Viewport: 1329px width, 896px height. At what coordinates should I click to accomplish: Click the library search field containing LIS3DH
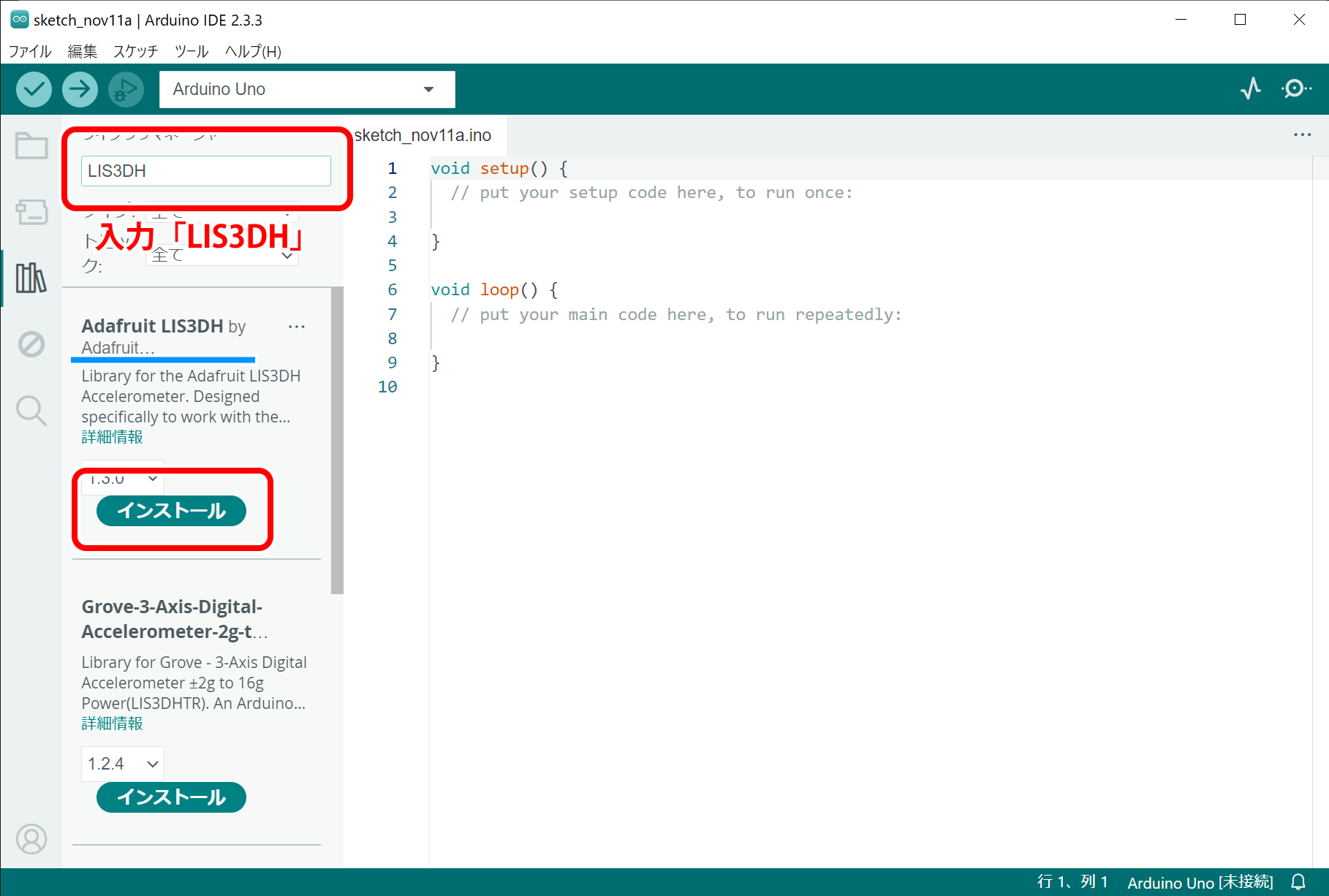[x=205, y=171]
